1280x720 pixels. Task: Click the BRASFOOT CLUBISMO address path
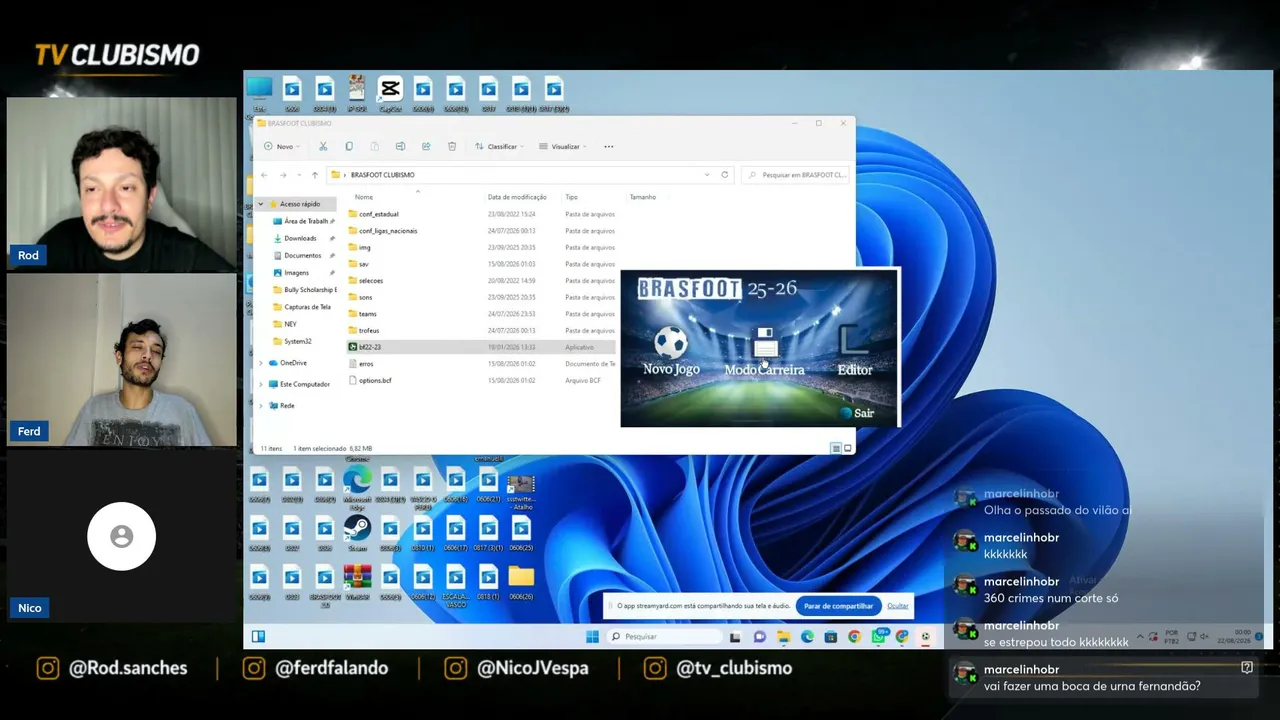click(x=382, y=175)
